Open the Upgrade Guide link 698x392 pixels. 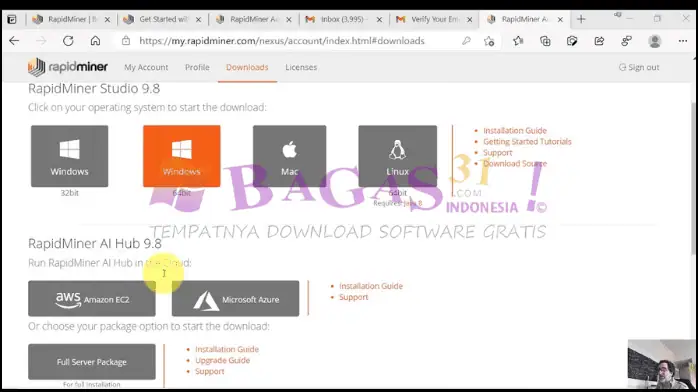[222, 360]
